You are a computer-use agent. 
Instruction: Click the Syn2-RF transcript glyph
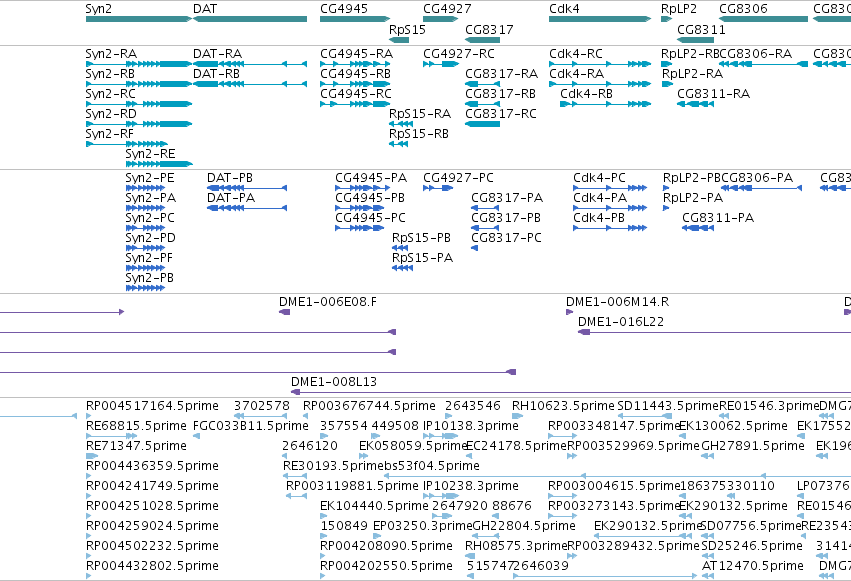pyautogui.click(x=126, y=144)
